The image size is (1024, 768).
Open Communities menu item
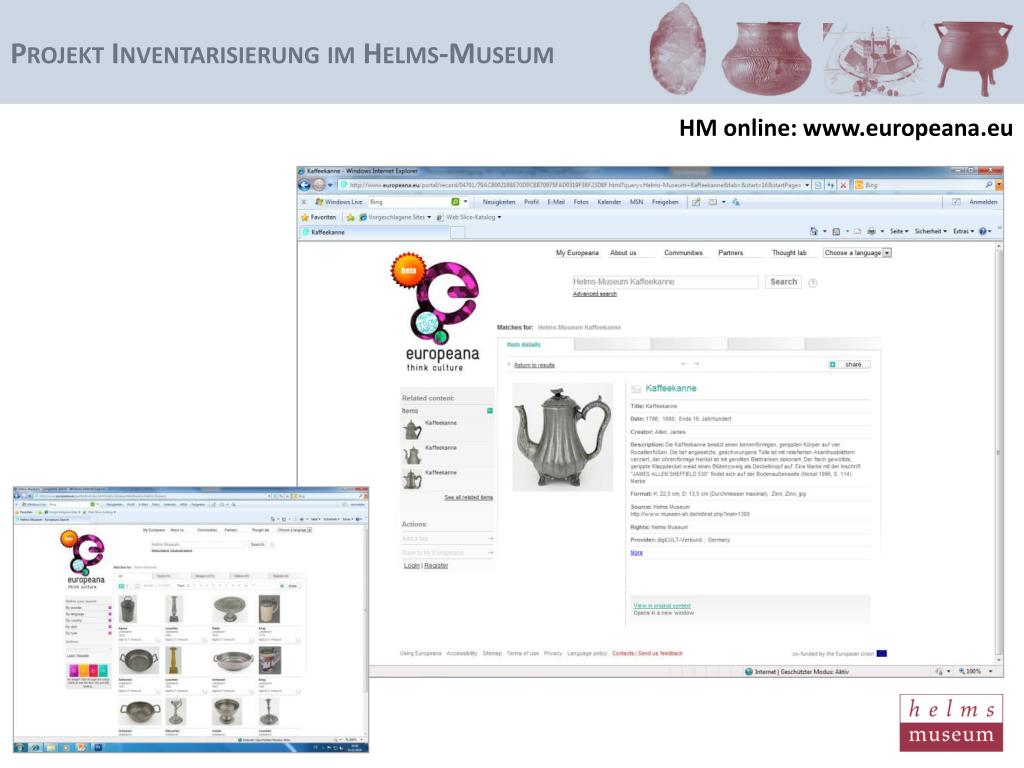(x=683, y=253)
